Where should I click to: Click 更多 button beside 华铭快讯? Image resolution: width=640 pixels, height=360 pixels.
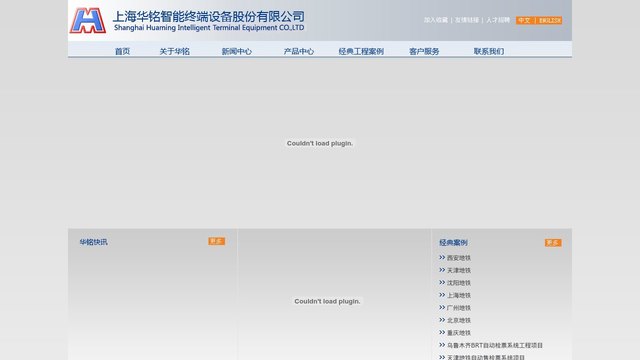click(216, 241)
